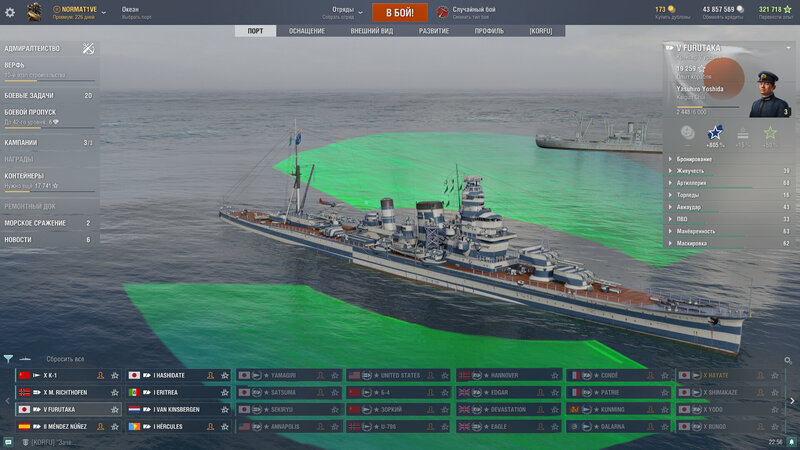
Task: Toggle favorite star on I Hércules
Action: tap(224, 427)
